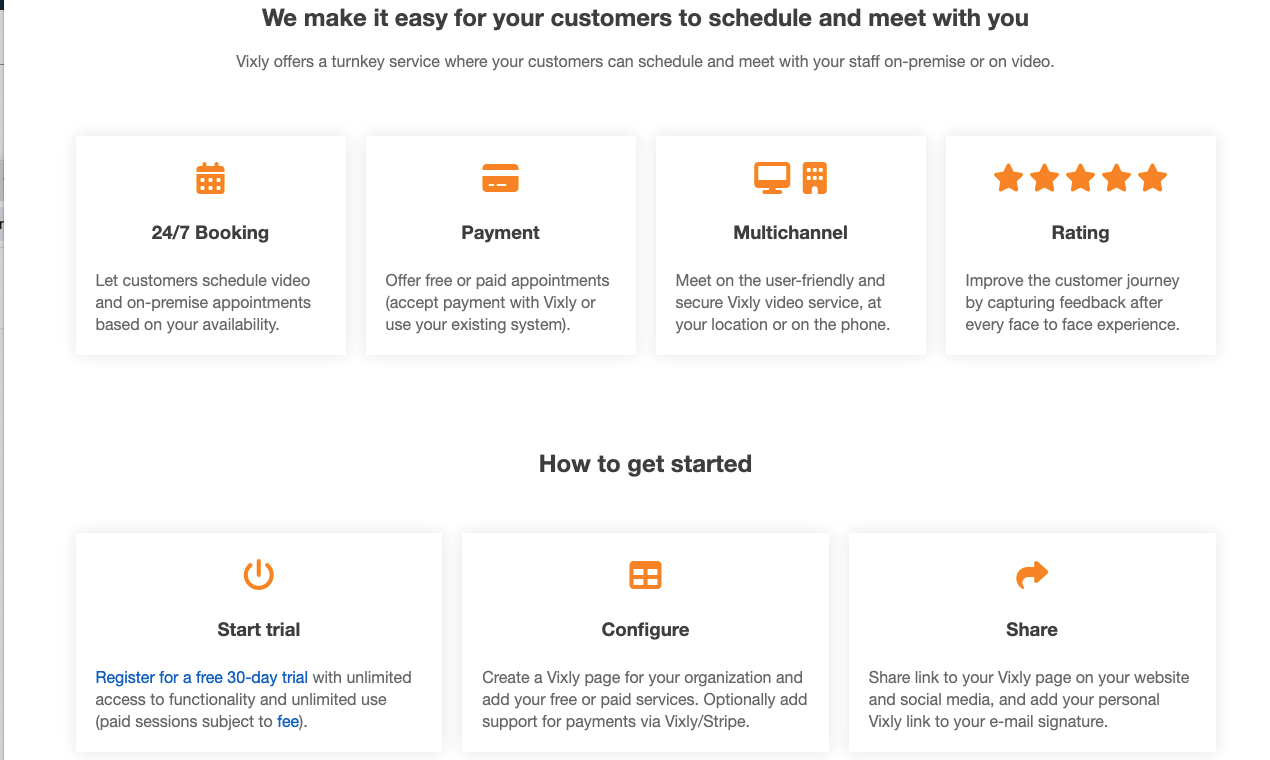
Task: Click the Rating card title
Action: point(1080,232)
